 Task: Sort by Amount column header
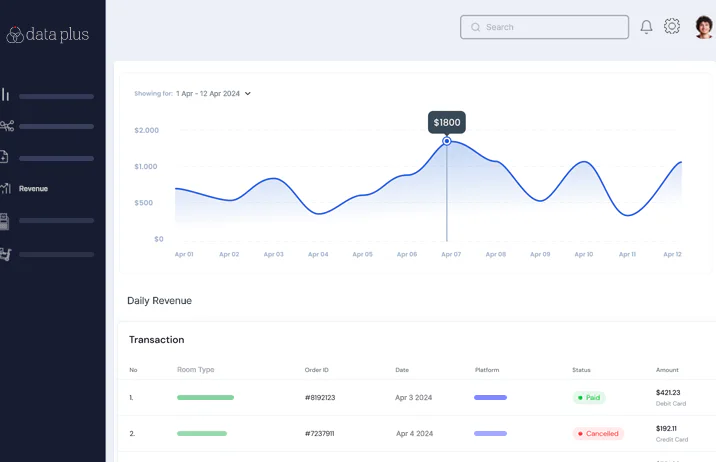667,370
